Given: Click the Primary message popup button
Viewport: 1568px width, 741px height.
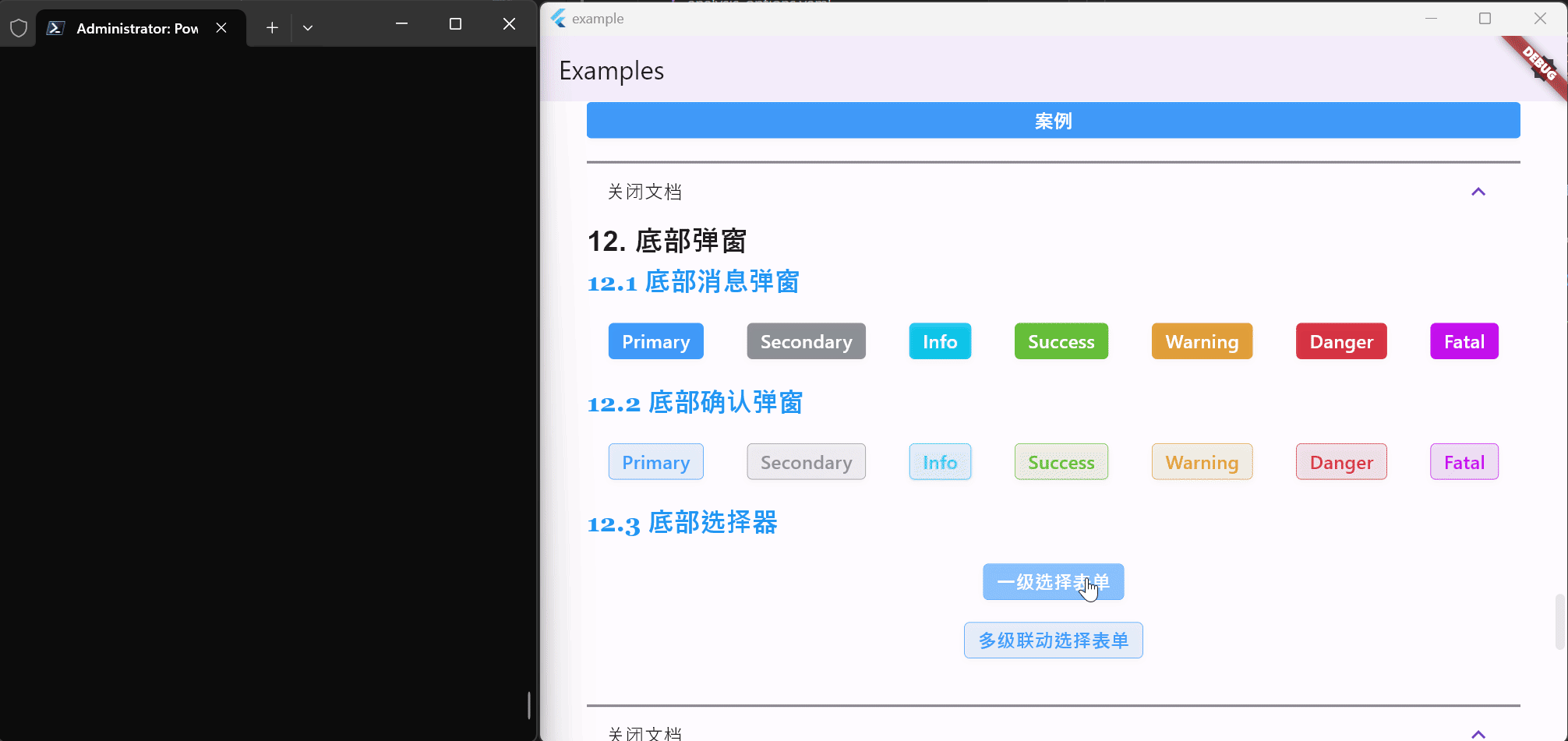Looking at the screenshot, I should 655,341.
